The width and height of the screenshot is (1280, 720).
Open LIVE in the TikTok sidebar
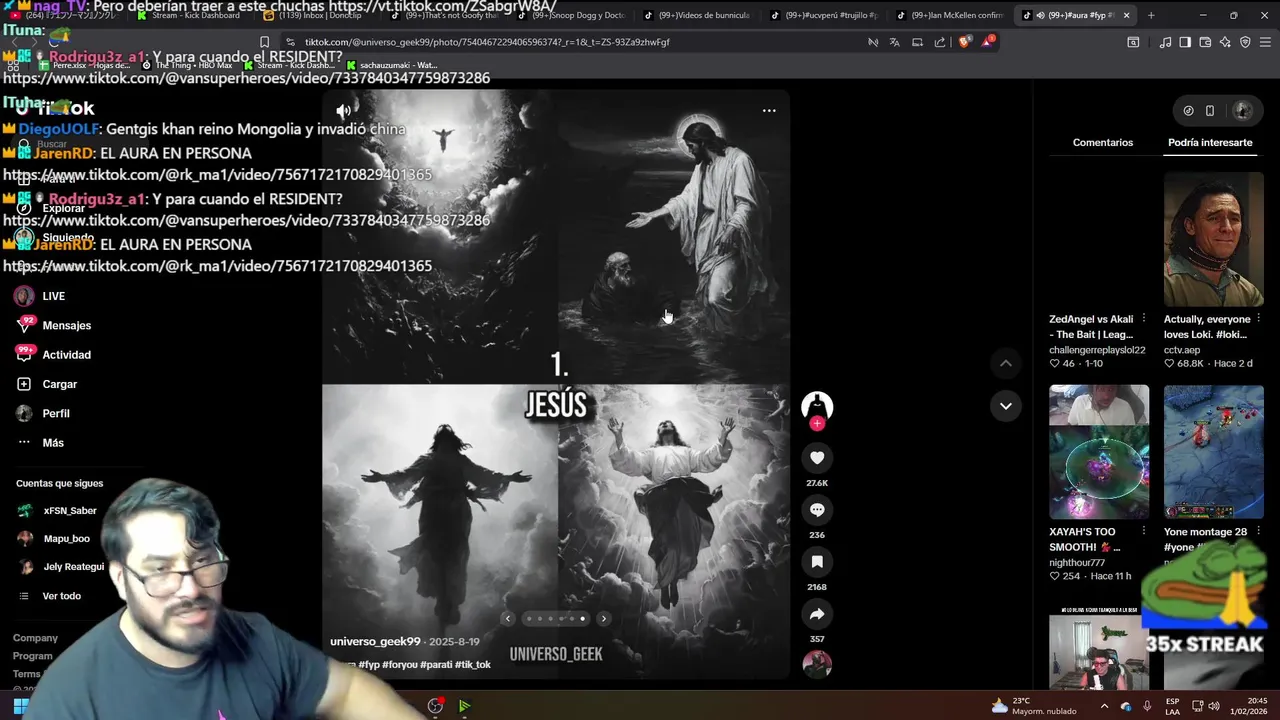(x=40, y=296)
